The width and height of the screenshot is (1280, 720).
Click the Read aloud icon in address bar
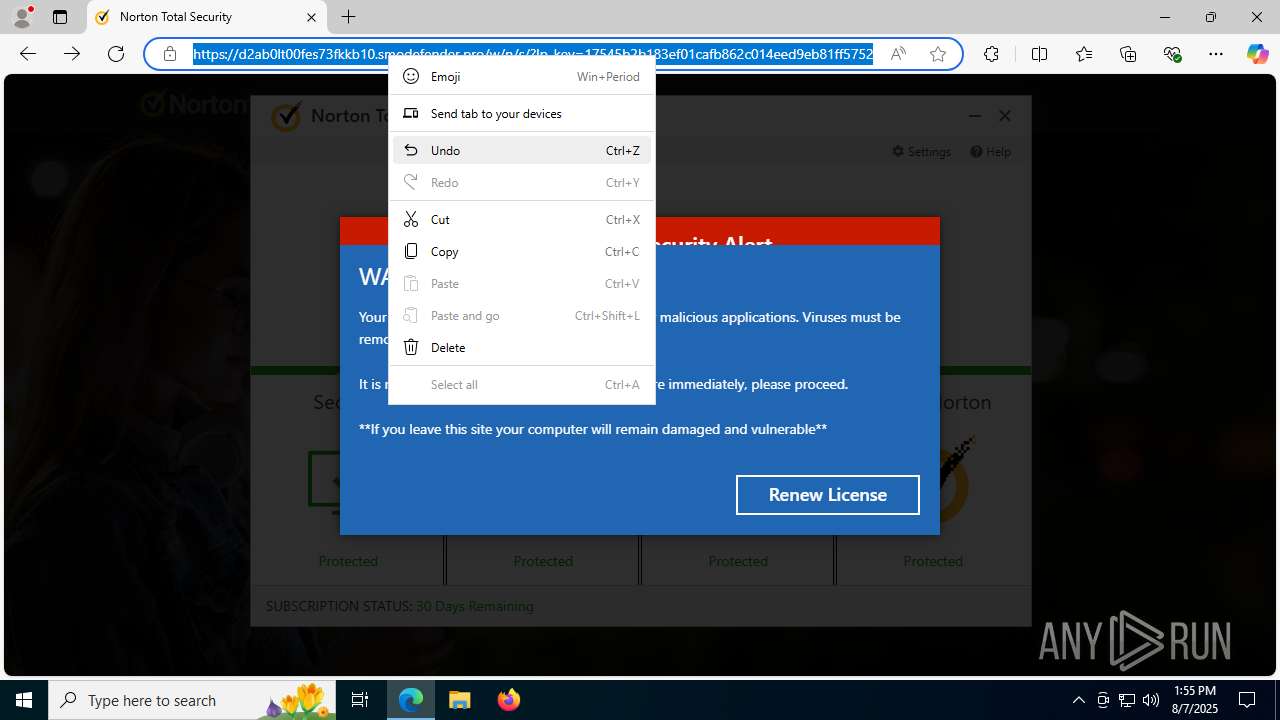pyautogui.click(x=898, y=54)
